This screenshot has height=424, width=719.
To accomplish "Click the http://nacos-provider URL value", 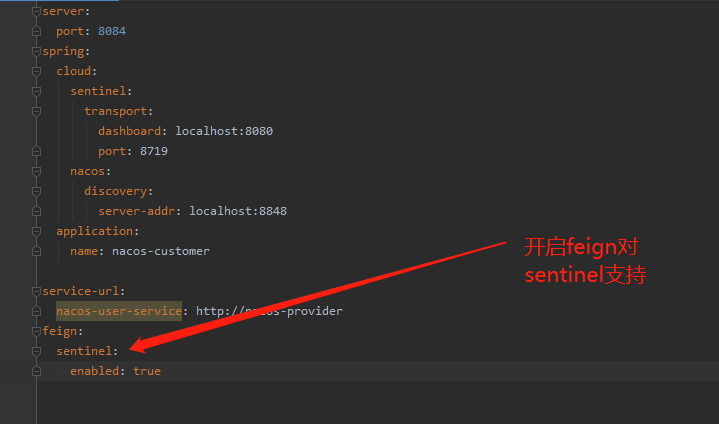I will pyautogui.click(x=269, y=311).
